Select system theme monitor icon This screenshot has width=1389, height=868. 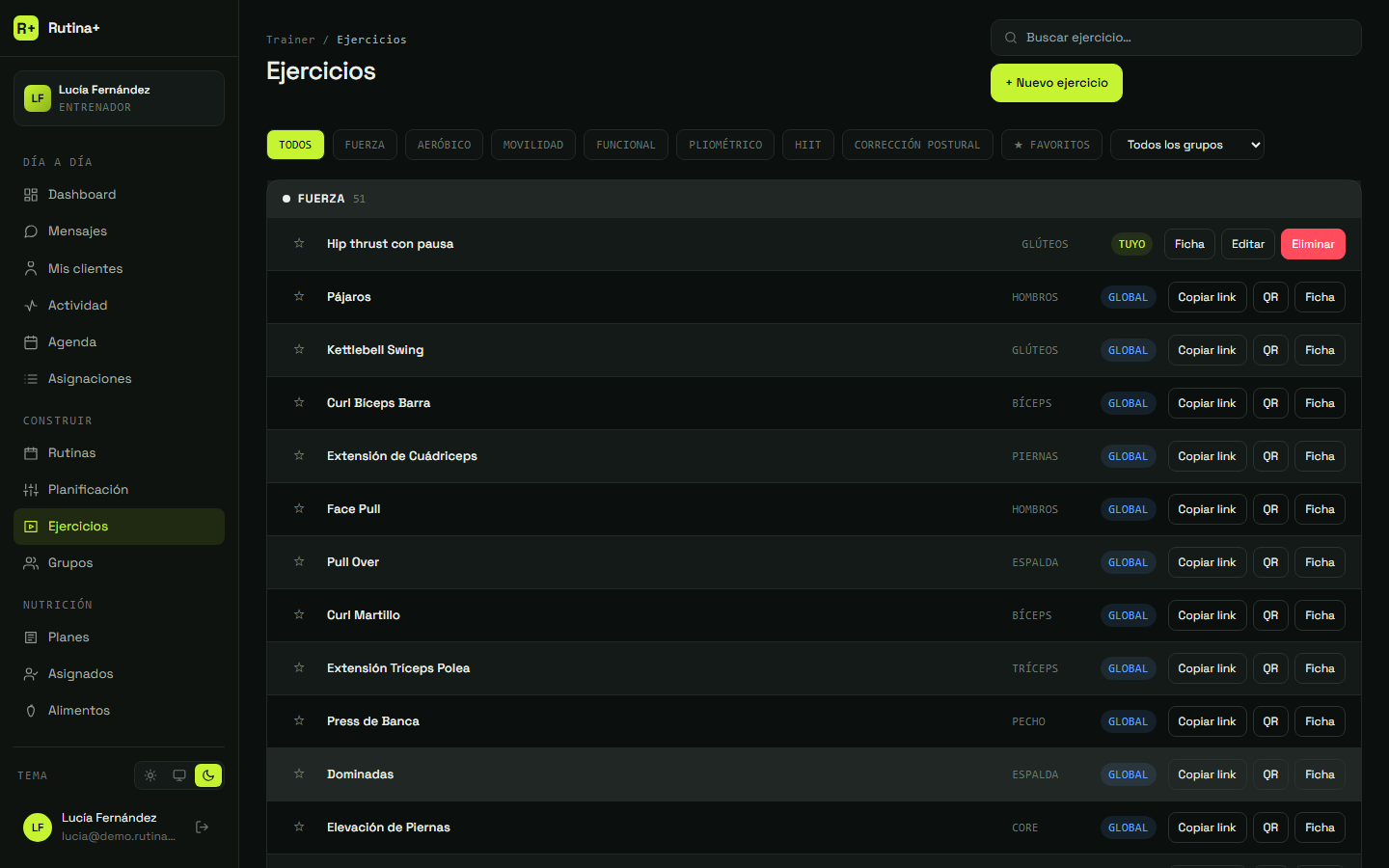pos(179,775)
